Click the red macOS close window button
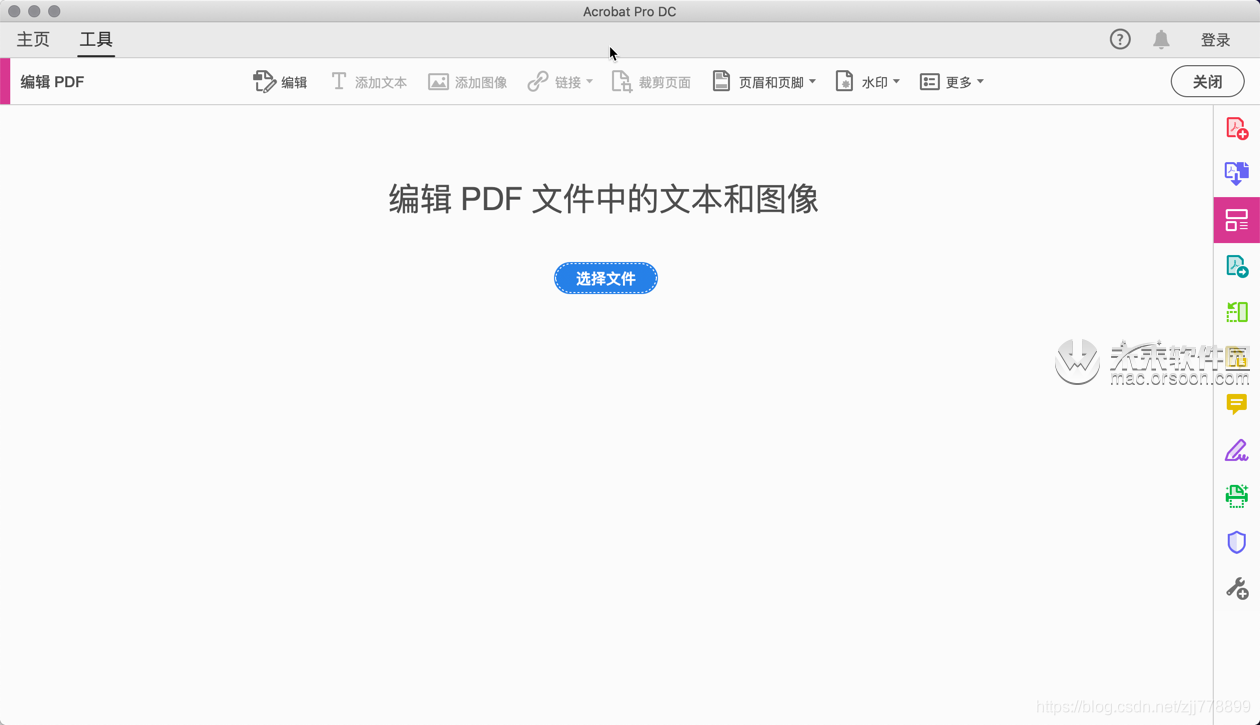Image resolution: width=1260 pixels, height=725 pixels. click(x=14, y=11)
